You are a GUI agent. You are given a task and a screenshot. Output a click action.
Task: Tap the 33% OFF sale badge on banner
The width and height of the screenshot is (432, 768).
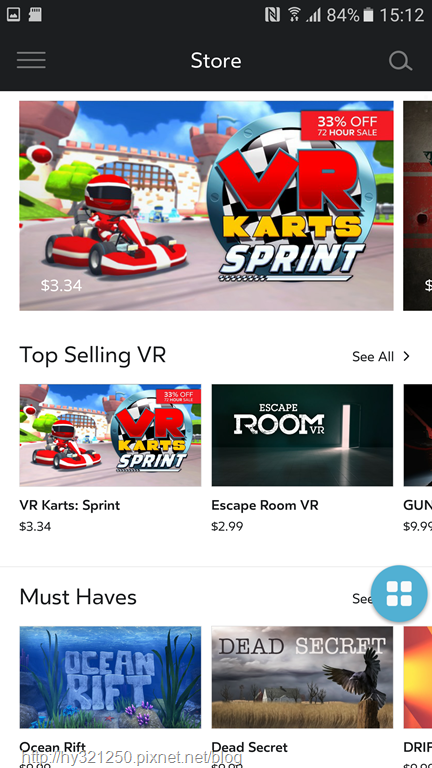click(x=347, y=125)
